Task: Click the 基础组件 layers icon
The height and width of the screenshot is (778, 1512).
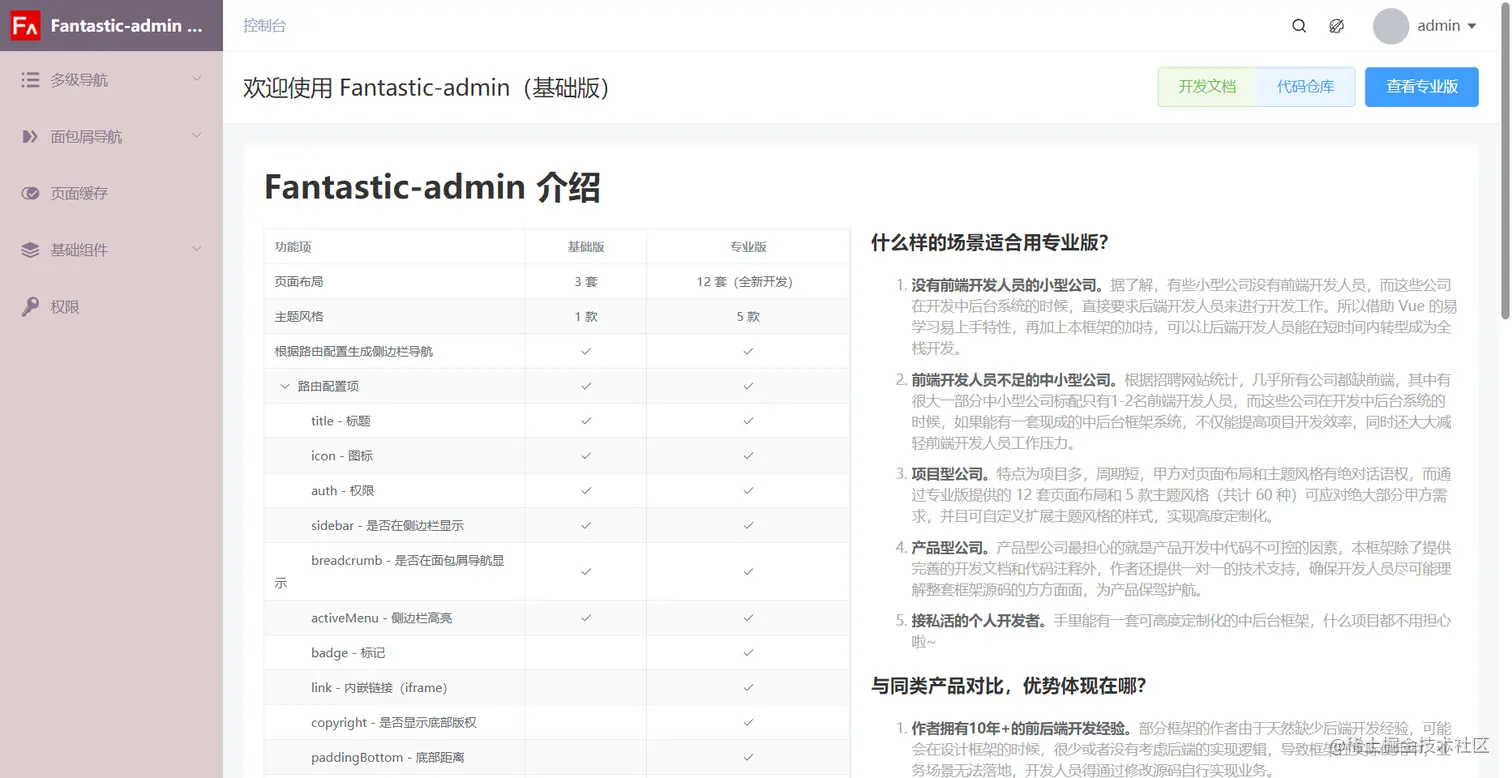Action: click(x=30, y=250)
